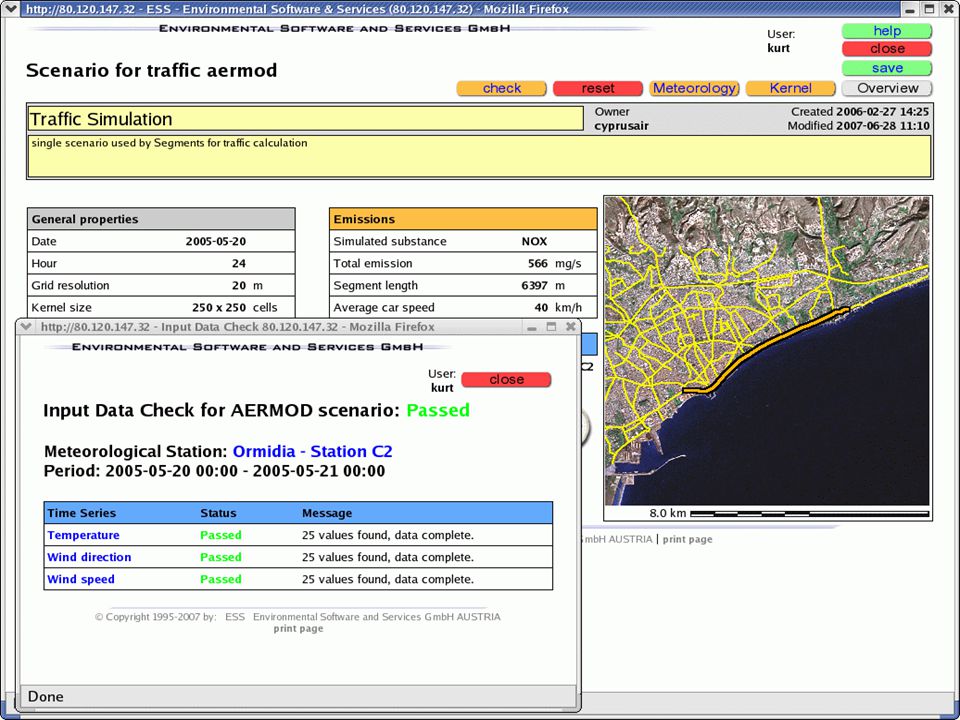
Task: Click the Passed status for Wind speed
Action: (x=221, y=579)
